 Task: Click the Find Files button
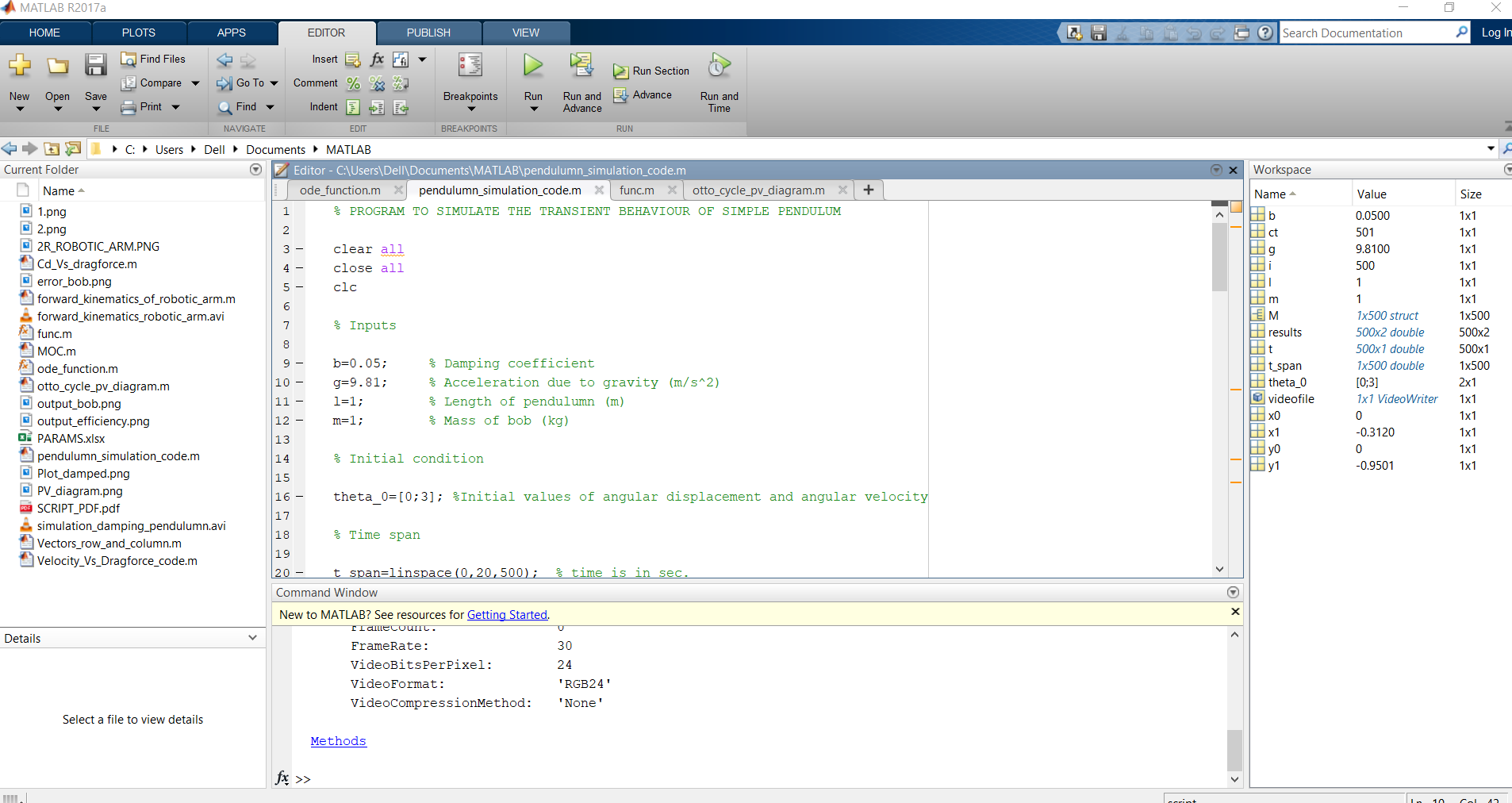[x=153, y=60]
